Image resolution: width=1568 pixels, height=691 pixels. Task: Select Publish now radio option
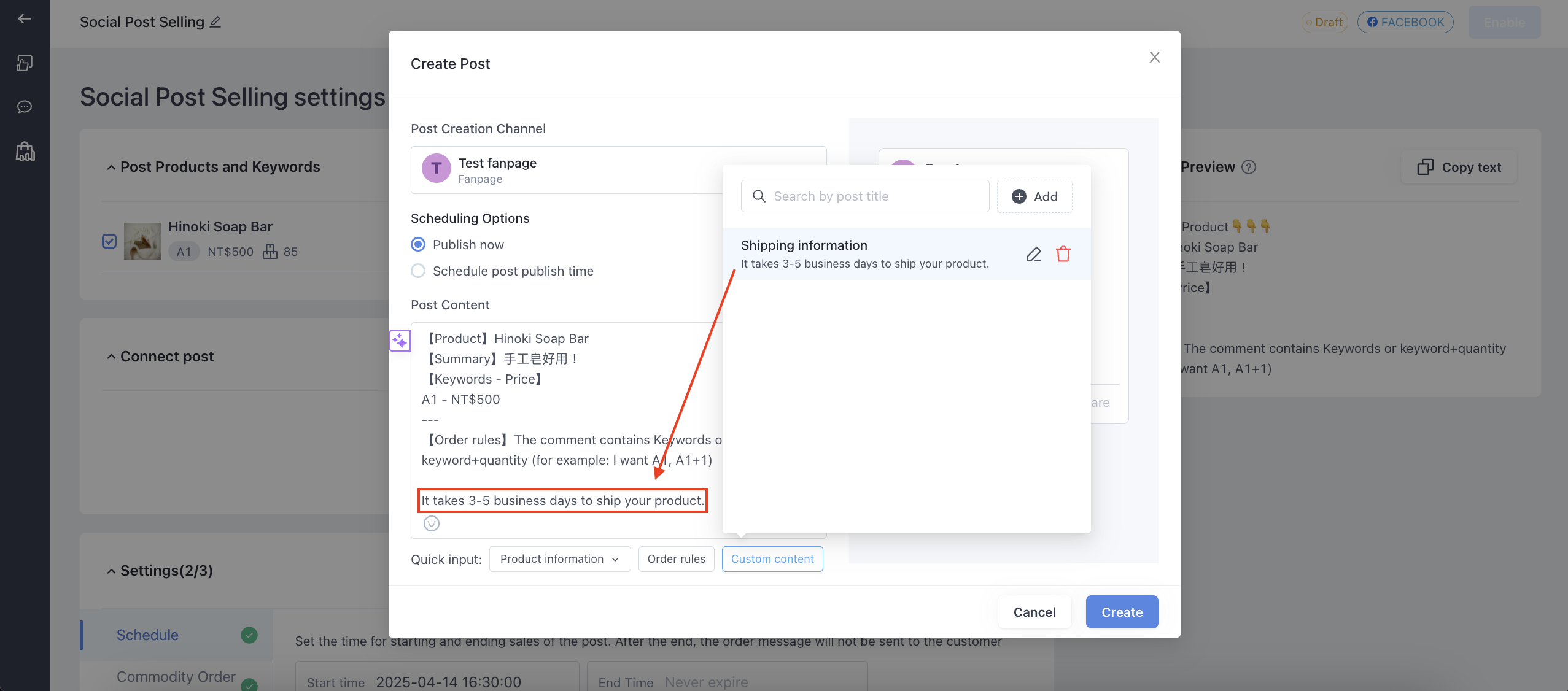coord(418,245)
